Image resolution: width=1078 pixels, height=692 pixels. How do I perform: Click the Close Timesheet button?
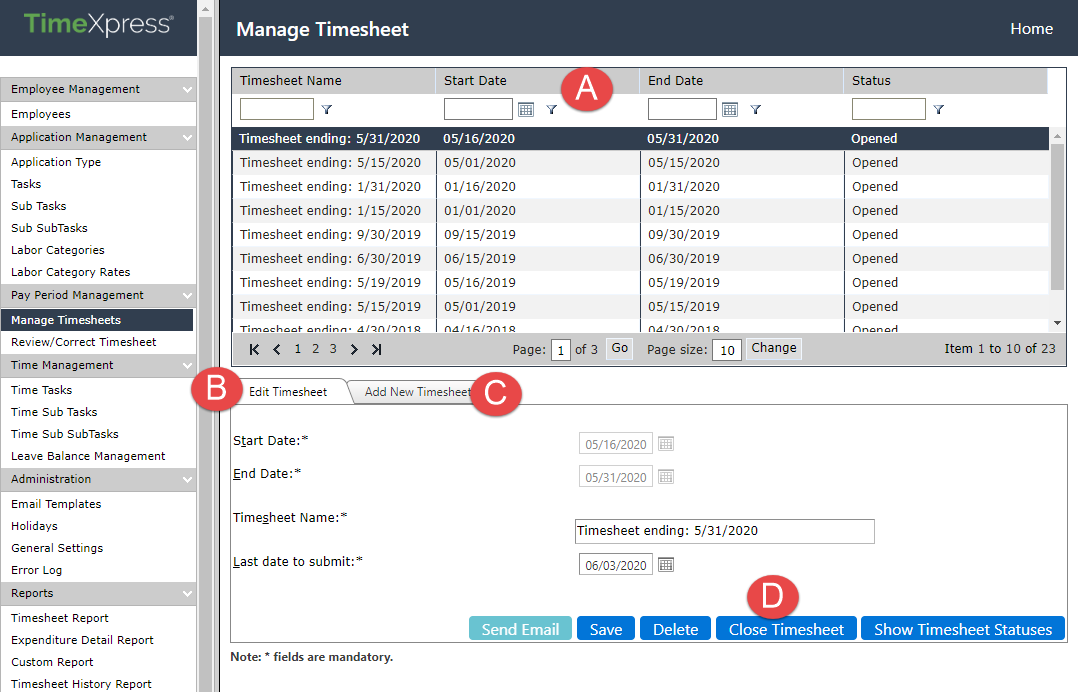coord(785,628)
